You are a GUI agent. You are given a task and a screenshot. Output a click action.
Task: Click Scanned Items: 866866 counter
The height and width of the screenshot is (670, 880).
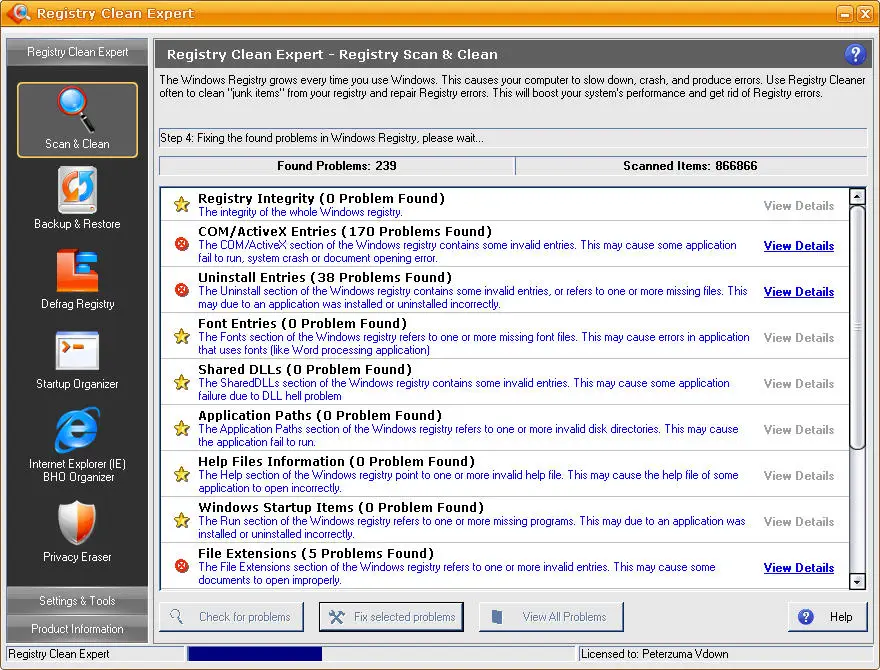point(690,166)
